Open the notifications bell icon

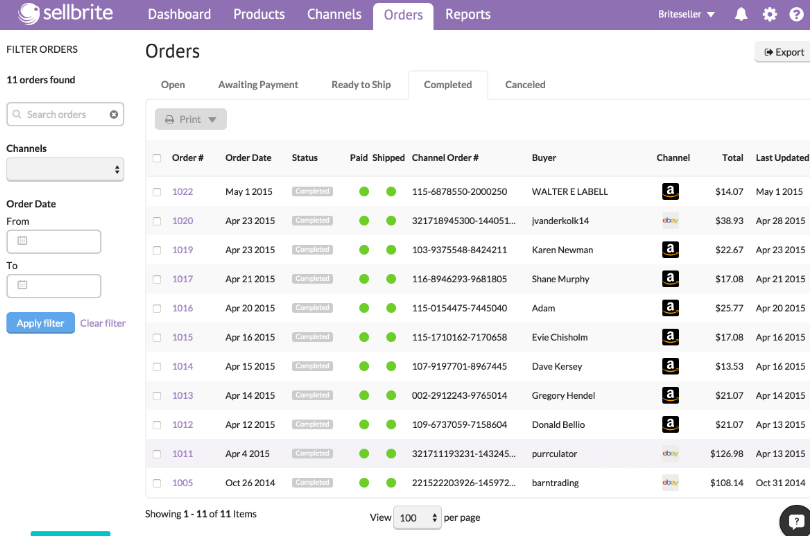[x=741, y=14]
